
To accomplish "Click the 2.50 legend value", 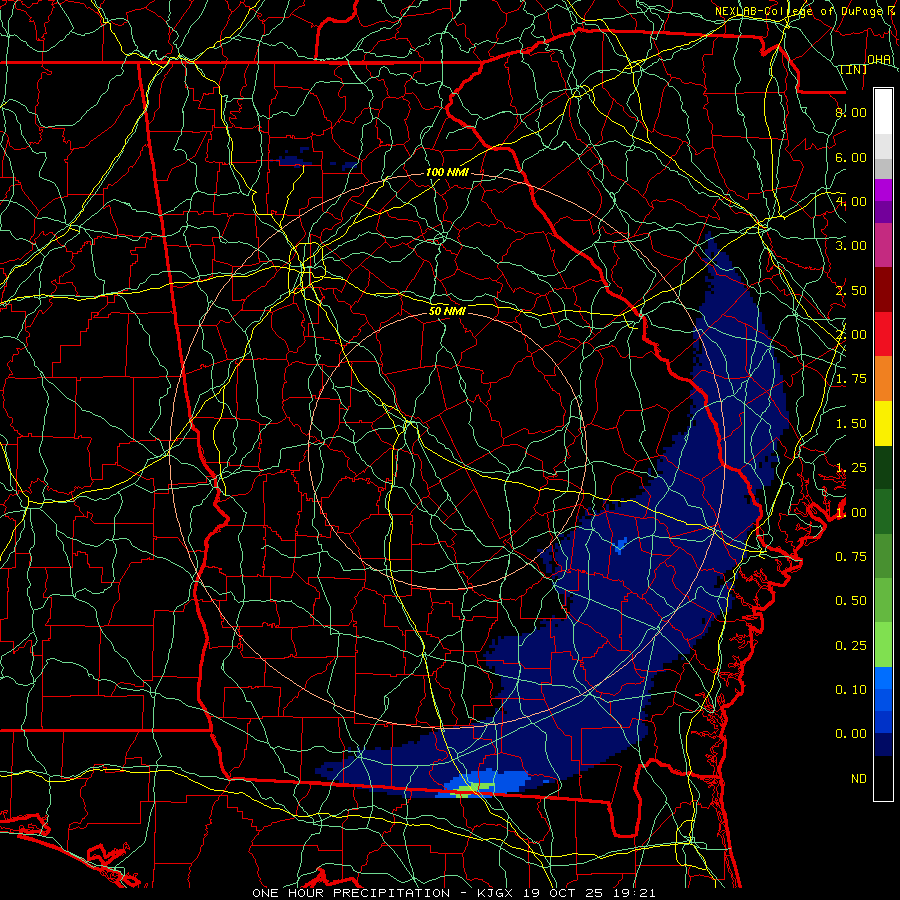I will [851, 290].
